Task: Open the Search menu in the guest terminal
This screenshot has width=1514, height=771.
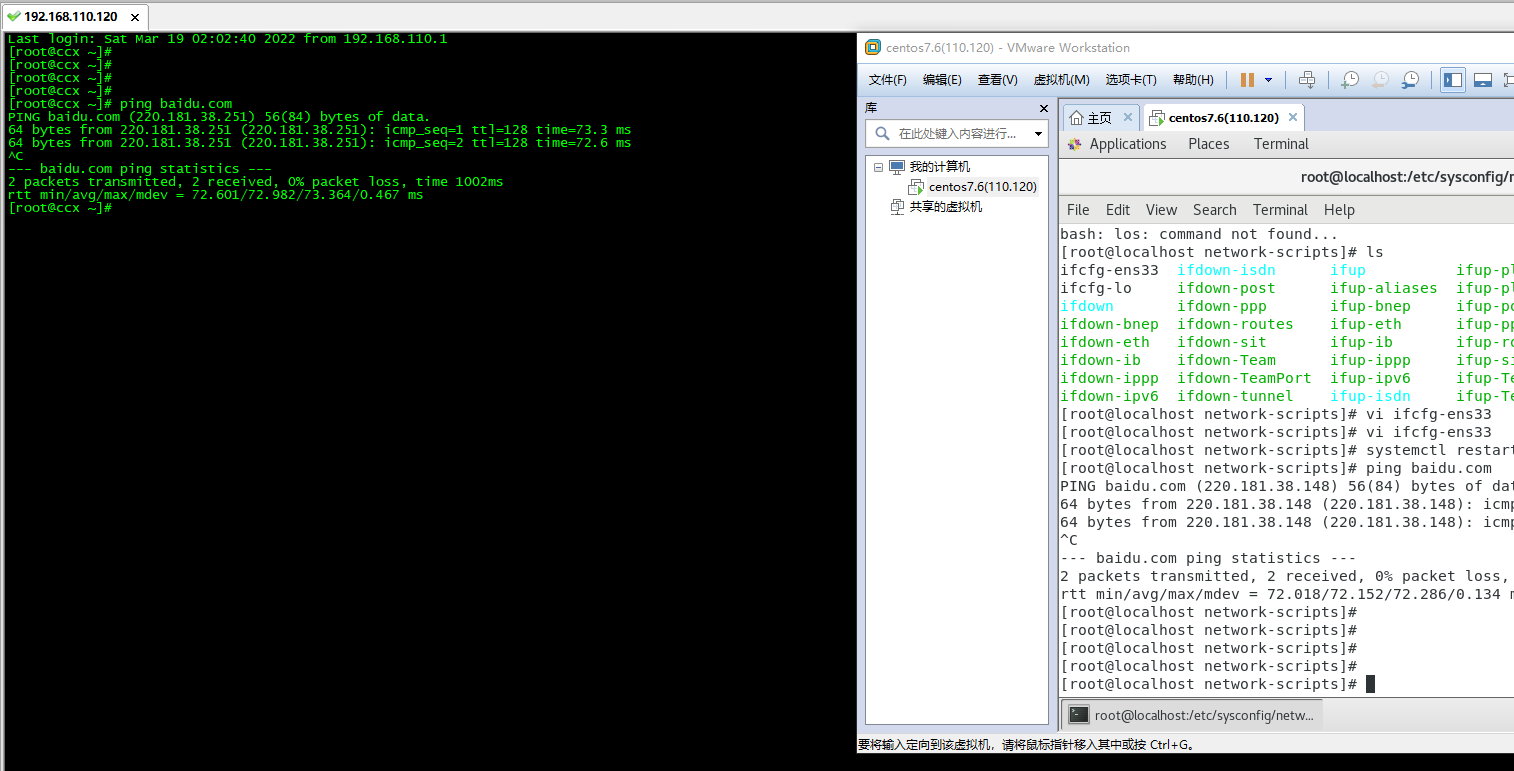Action: tap(1215, 210)
